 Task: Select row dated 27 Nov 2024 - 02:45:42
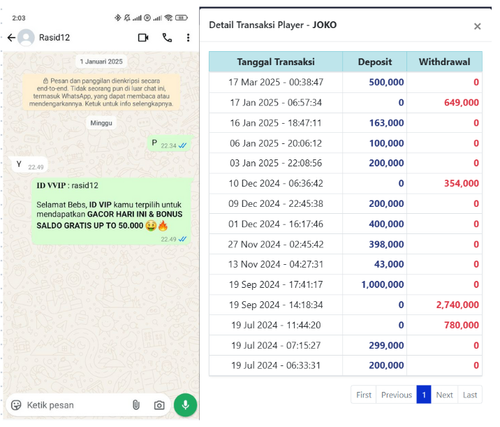click(x=346, y=244)
